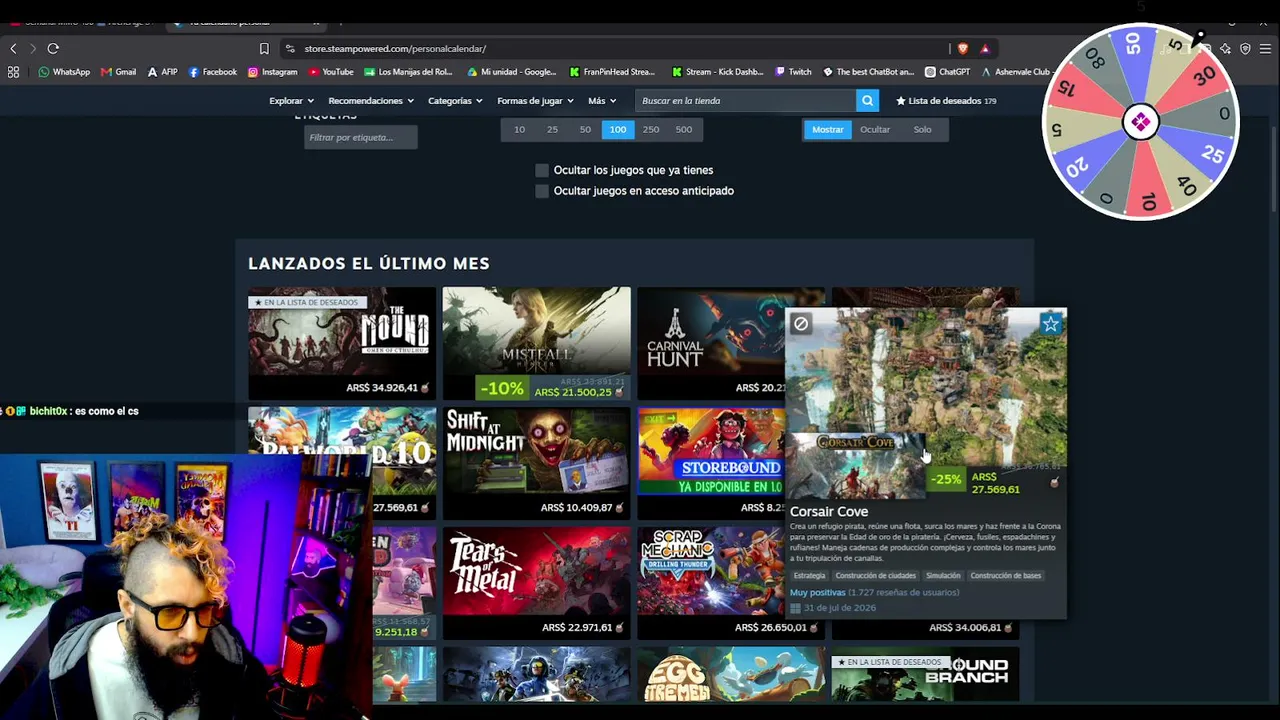Select the highlighted 100 results option
Viewport: 1280px width, 720px height.
click(x=618, y=129)
